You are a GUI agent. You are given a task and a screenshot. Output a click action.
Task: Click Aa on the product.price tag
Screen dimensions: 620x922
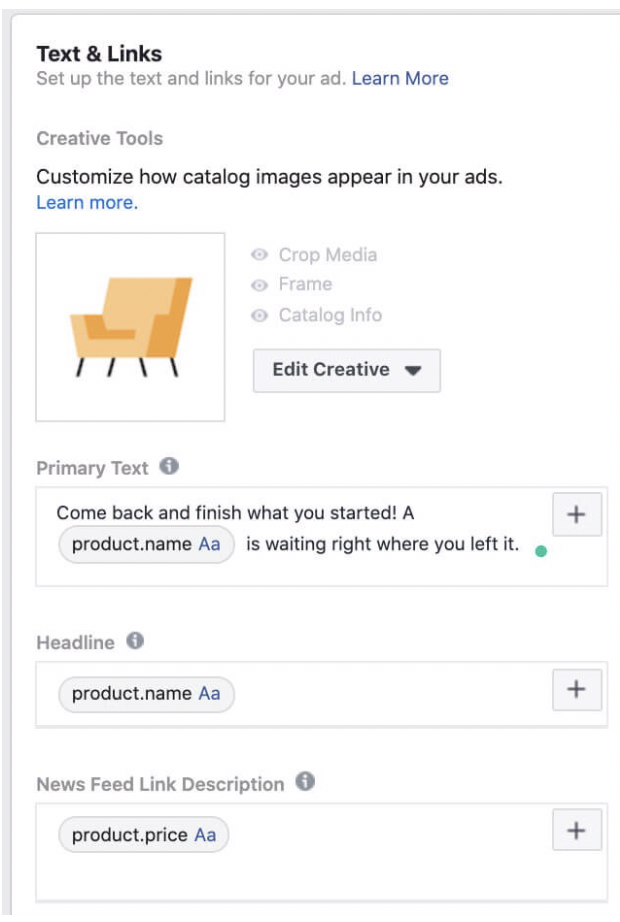pos(205,835)
